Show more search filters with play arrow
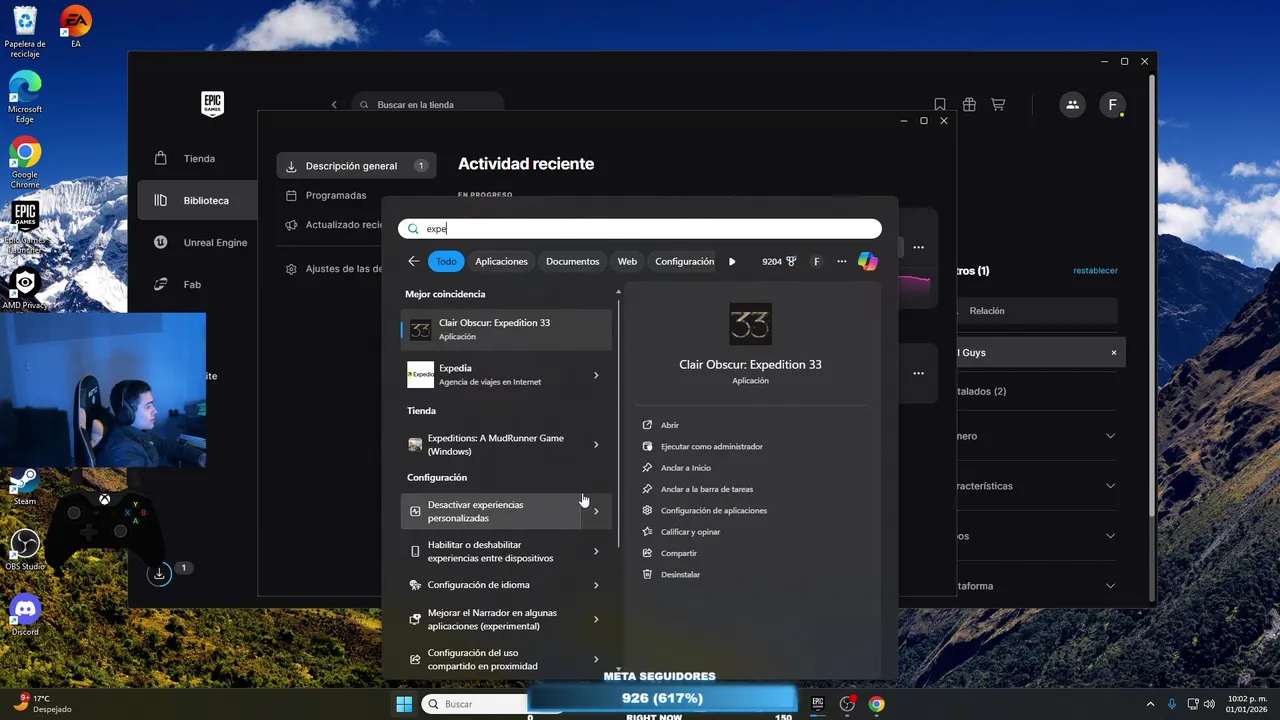Screen dimensions: 1280x720 coord(732,261)
